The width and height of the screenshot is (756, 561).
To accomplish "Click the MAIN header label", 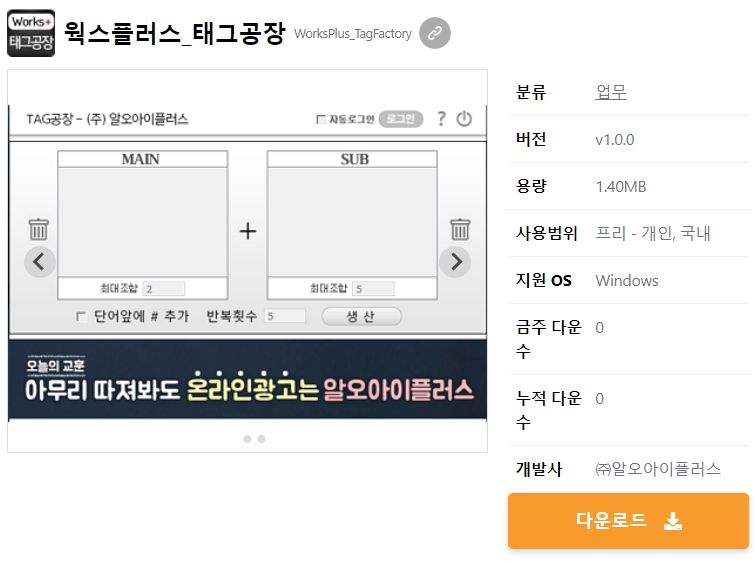I will click(x=140, y=159).
